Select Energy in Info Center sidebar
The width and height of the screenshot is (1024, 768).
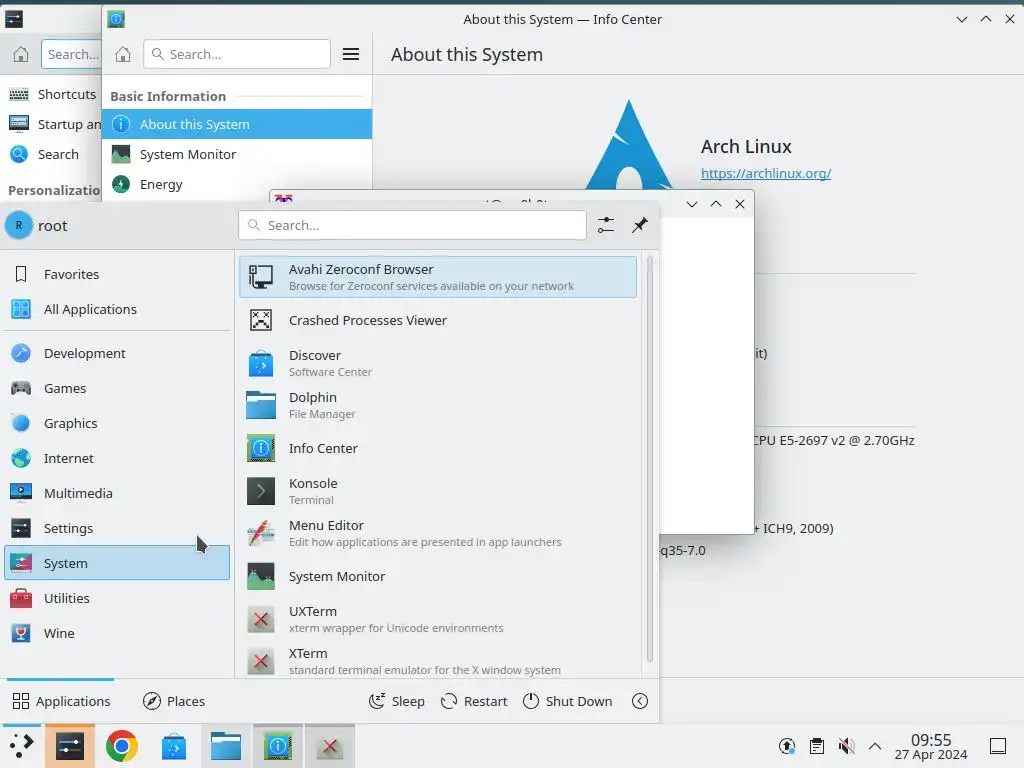point(236,184)
